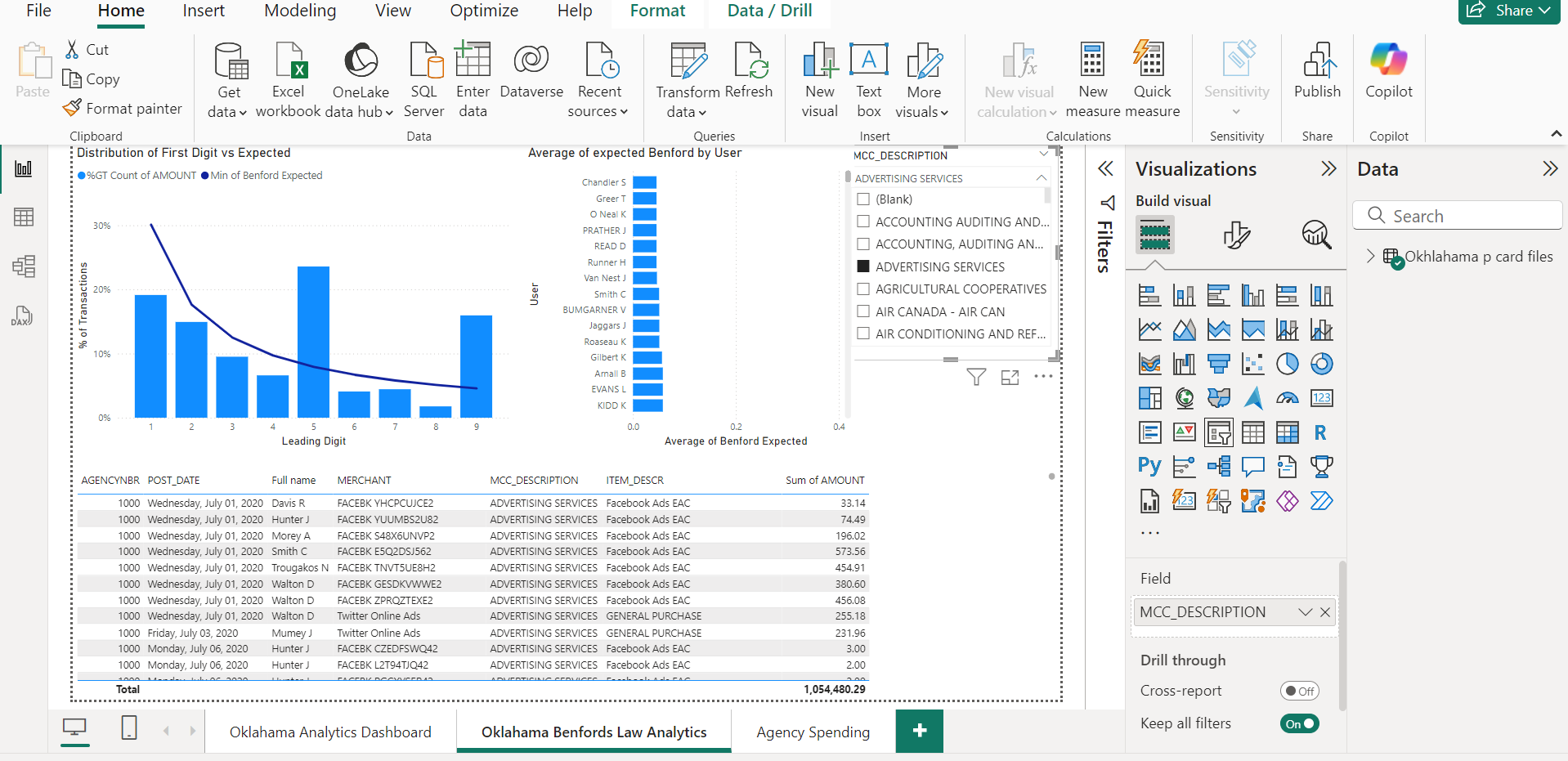Select Q&A visual icon
The image size is (1568, 761).
[x=1252, y=467]
